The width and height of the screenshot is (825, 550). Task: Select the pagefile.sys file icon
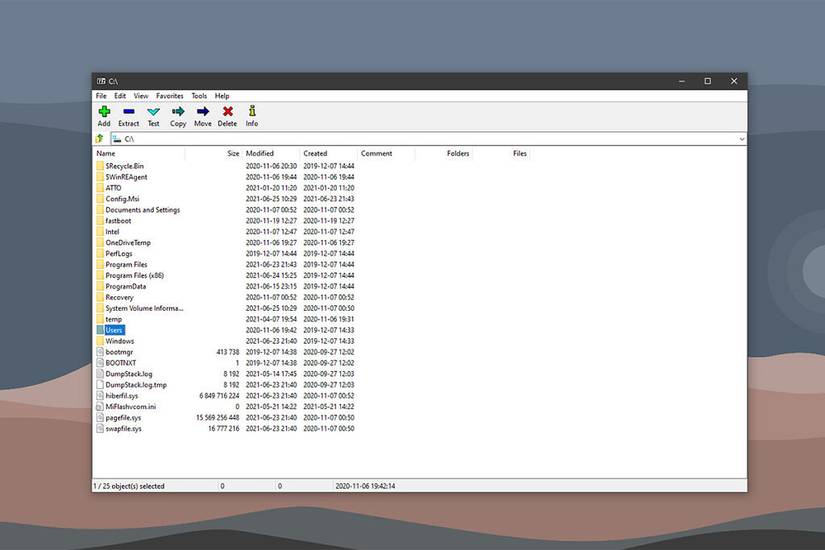tap(100, 417)
